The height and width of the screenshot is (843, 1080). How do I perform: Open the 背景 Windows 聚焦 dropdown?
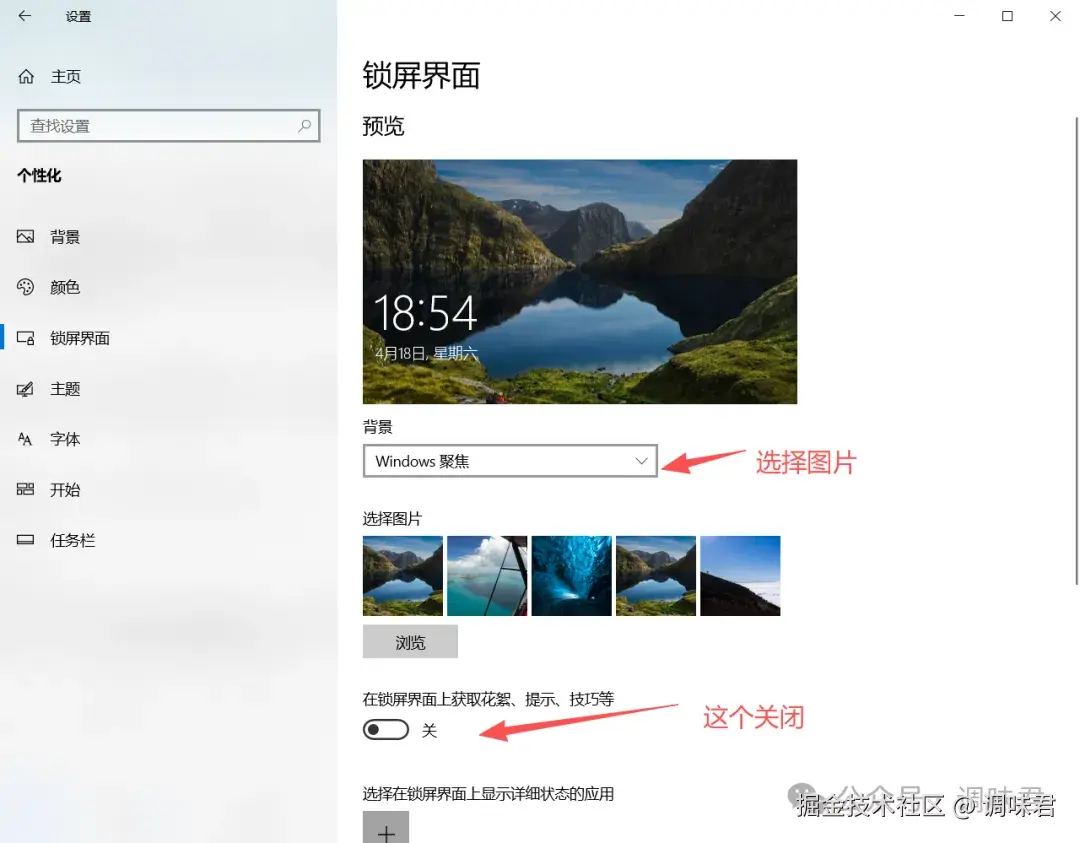(x=510, y=461)
